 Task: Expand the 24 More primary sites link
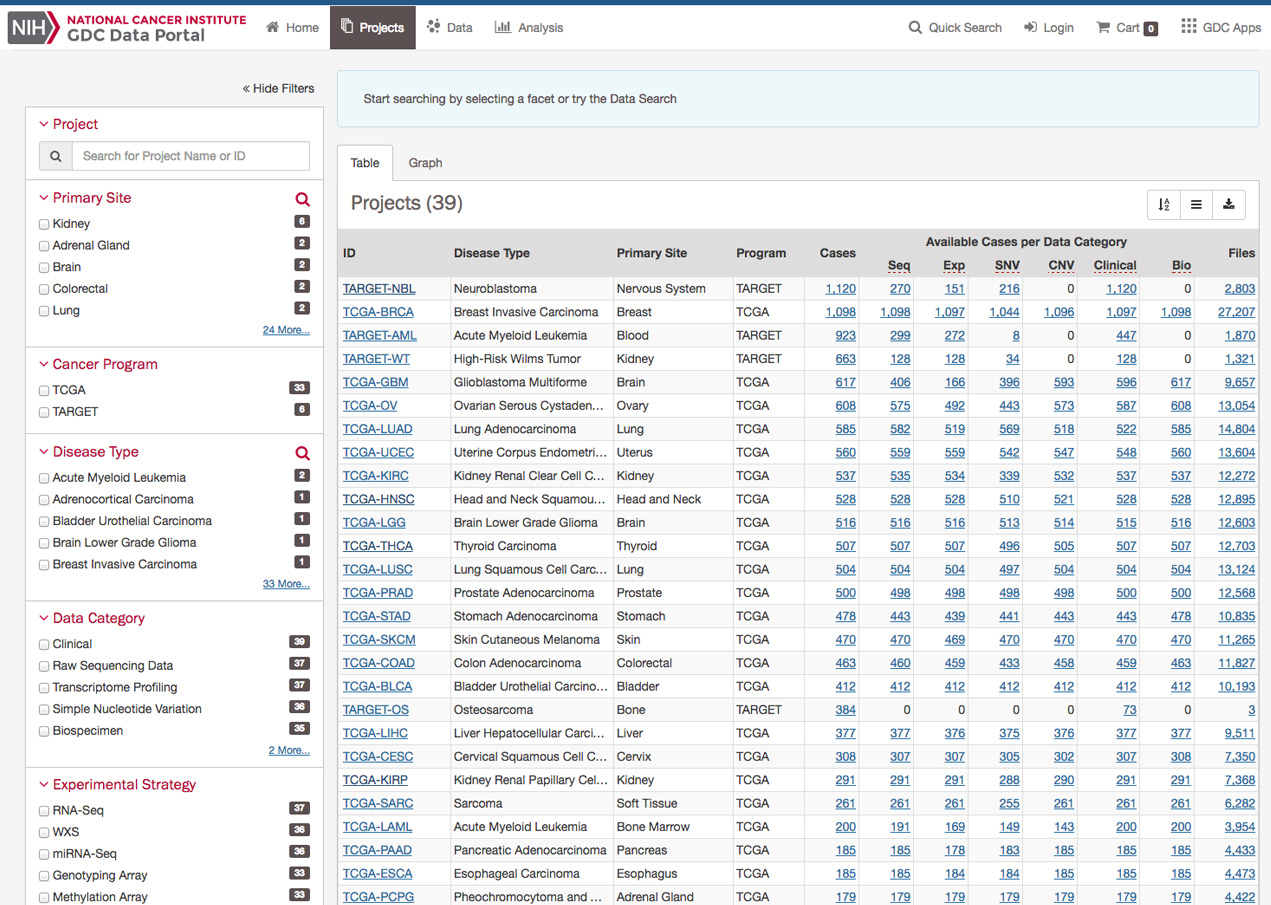pos(285,330)
